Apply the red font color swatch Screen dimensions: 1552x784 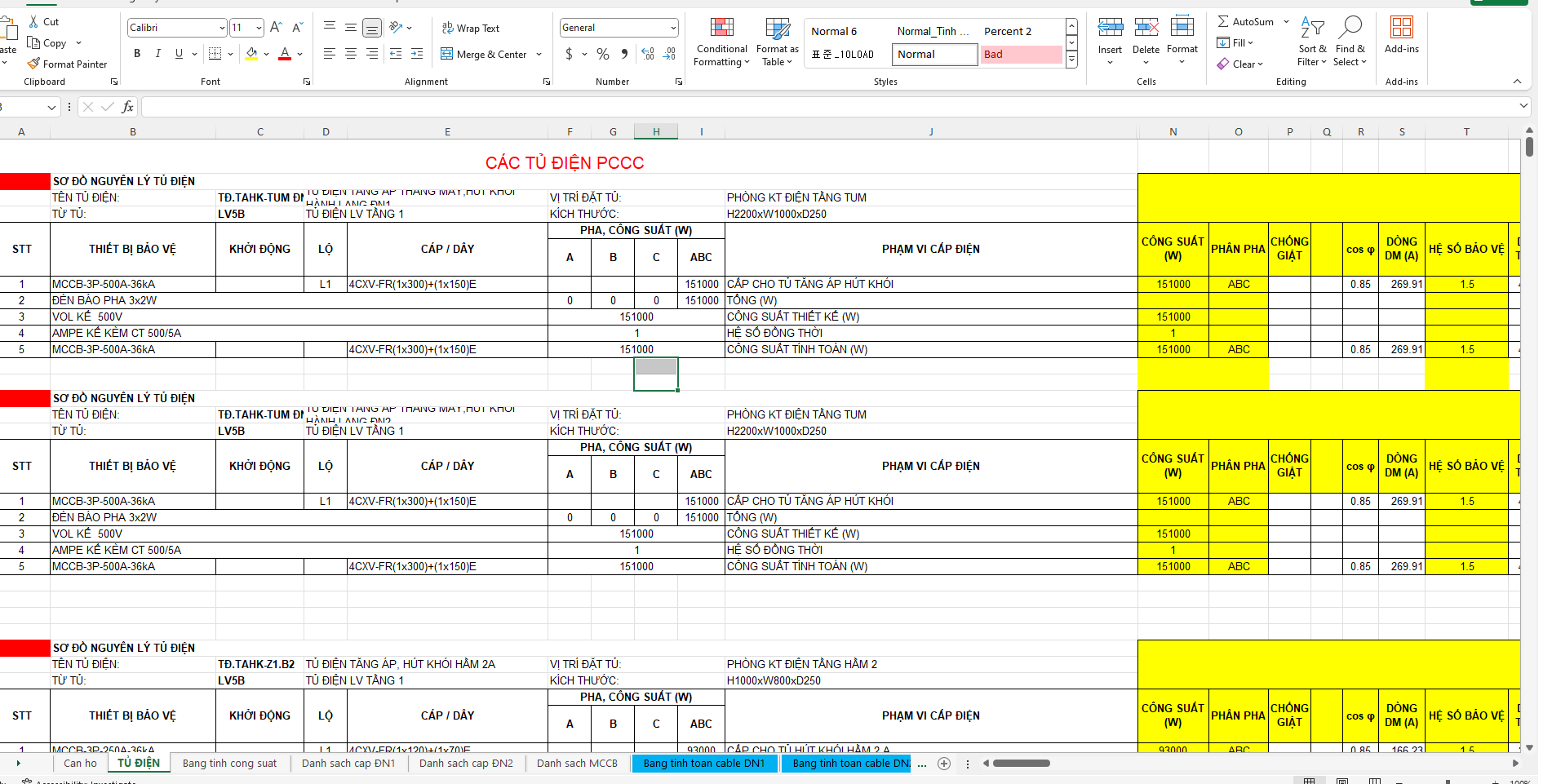pyautogui.click(x=285, y=54)
